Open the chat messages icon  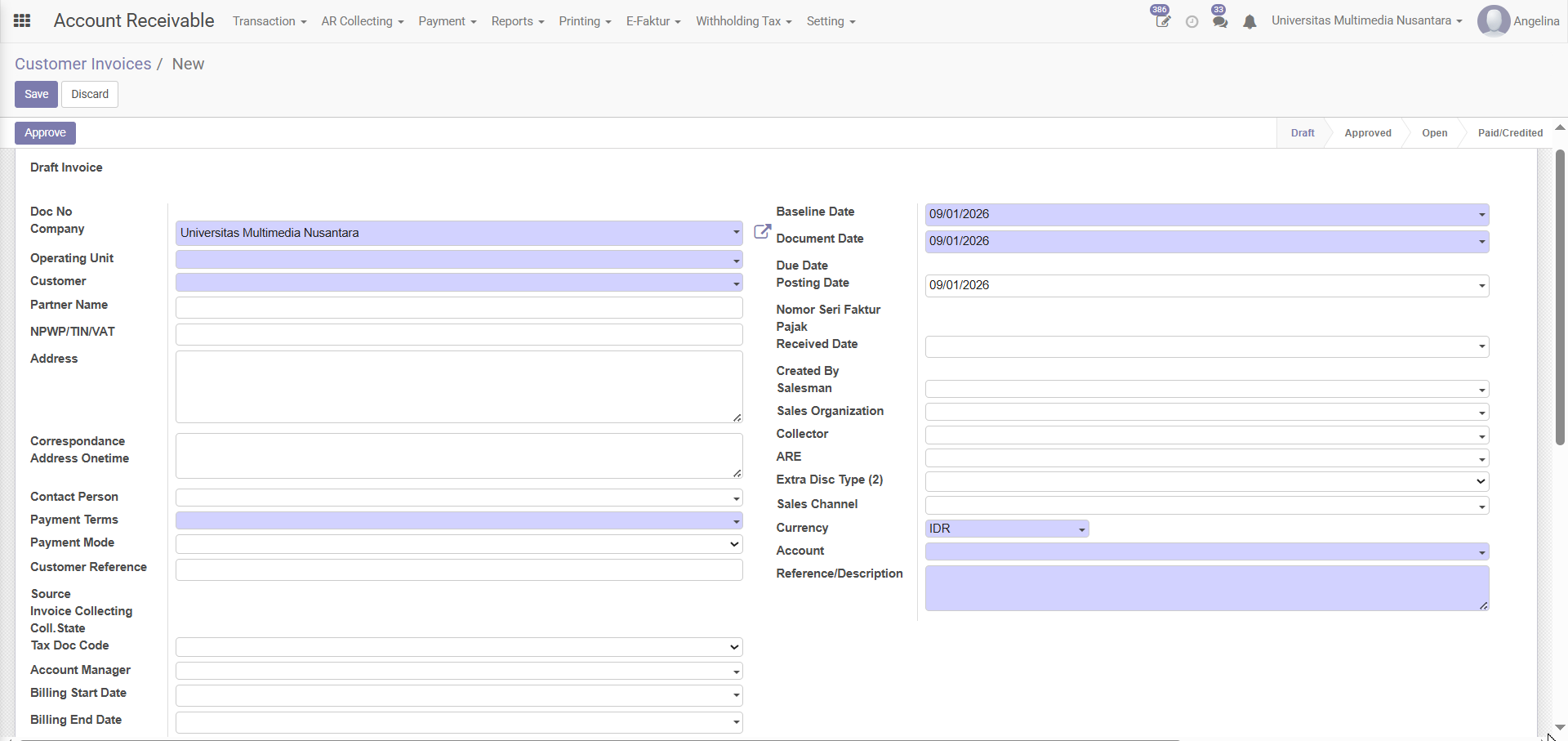pyautogui.click(x=1220, y=21)
